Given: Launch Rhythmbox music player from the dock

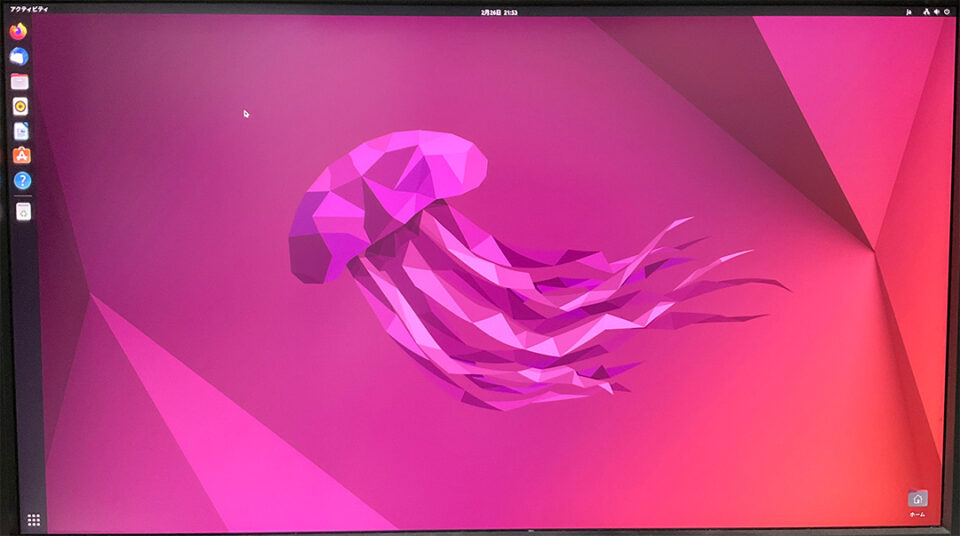Looking at the screenshot, I should 20,107.
